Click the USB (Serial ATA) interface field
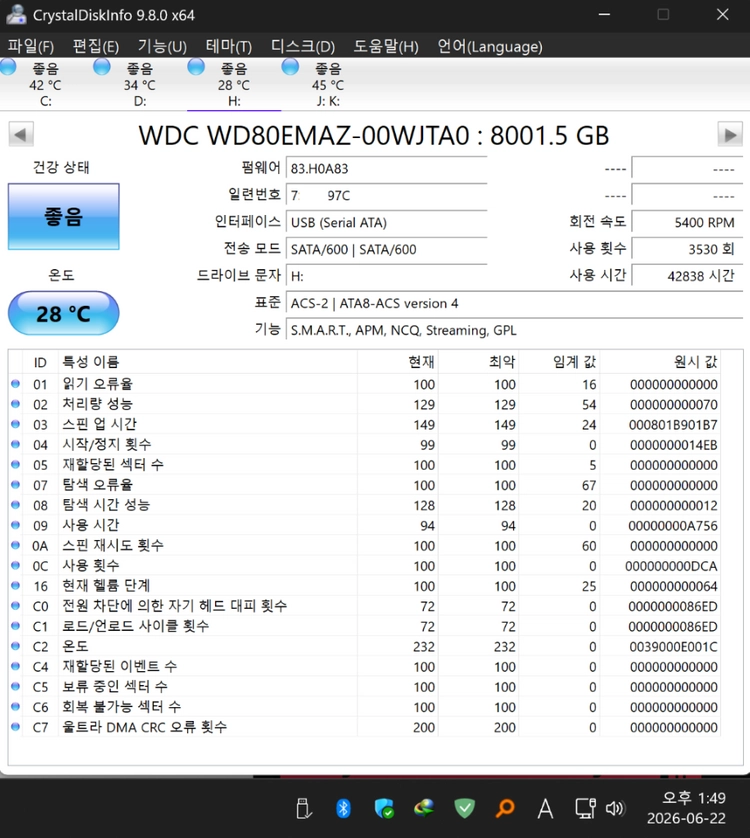The height and width of the screenshot is (838, 750). 386,222
